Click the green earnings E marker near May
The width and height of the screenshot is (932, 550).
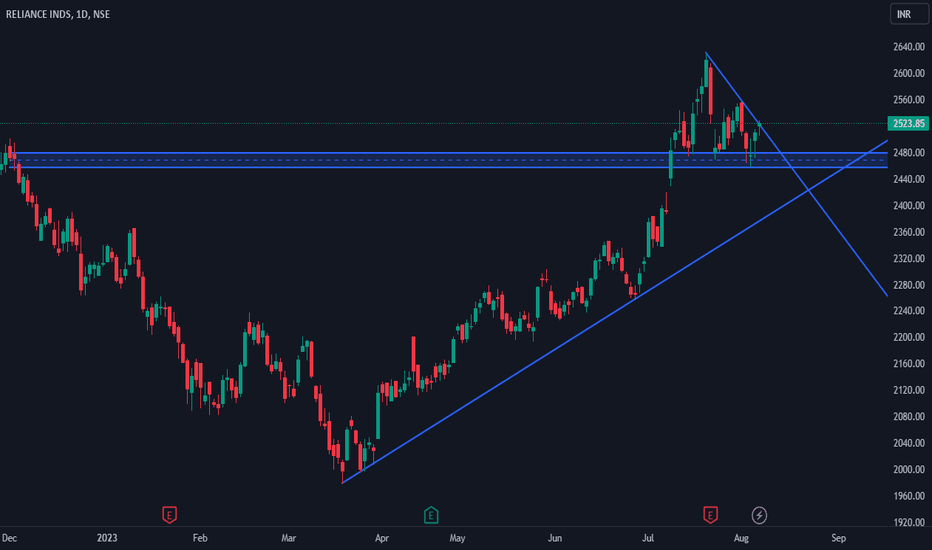pos(431,515)
